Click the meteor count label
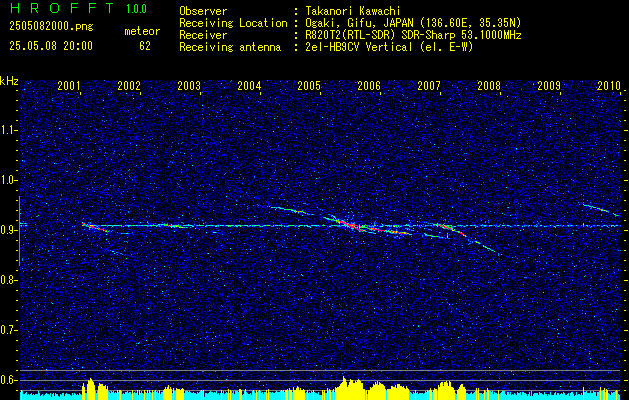This screenshot has height=400, width=629. [x=142, y=31]
